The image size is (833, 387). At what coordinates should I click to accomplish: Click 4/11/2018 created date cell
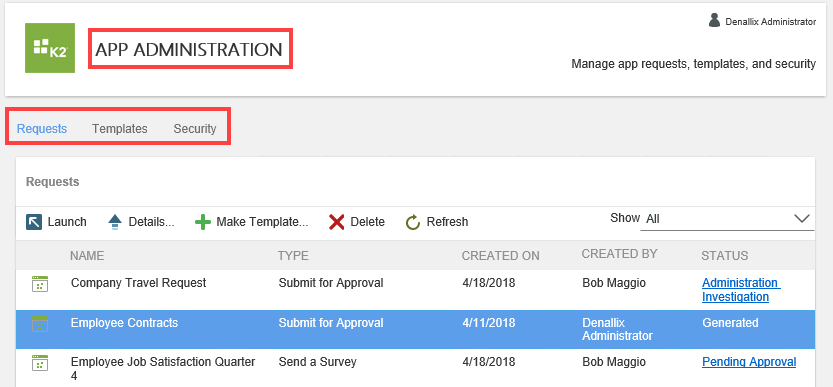(489, 323)
